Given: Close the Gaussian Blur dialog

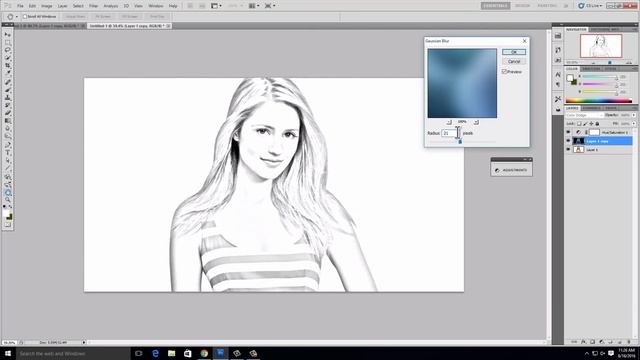Looking at the screenshot, I should pos(524,41).
